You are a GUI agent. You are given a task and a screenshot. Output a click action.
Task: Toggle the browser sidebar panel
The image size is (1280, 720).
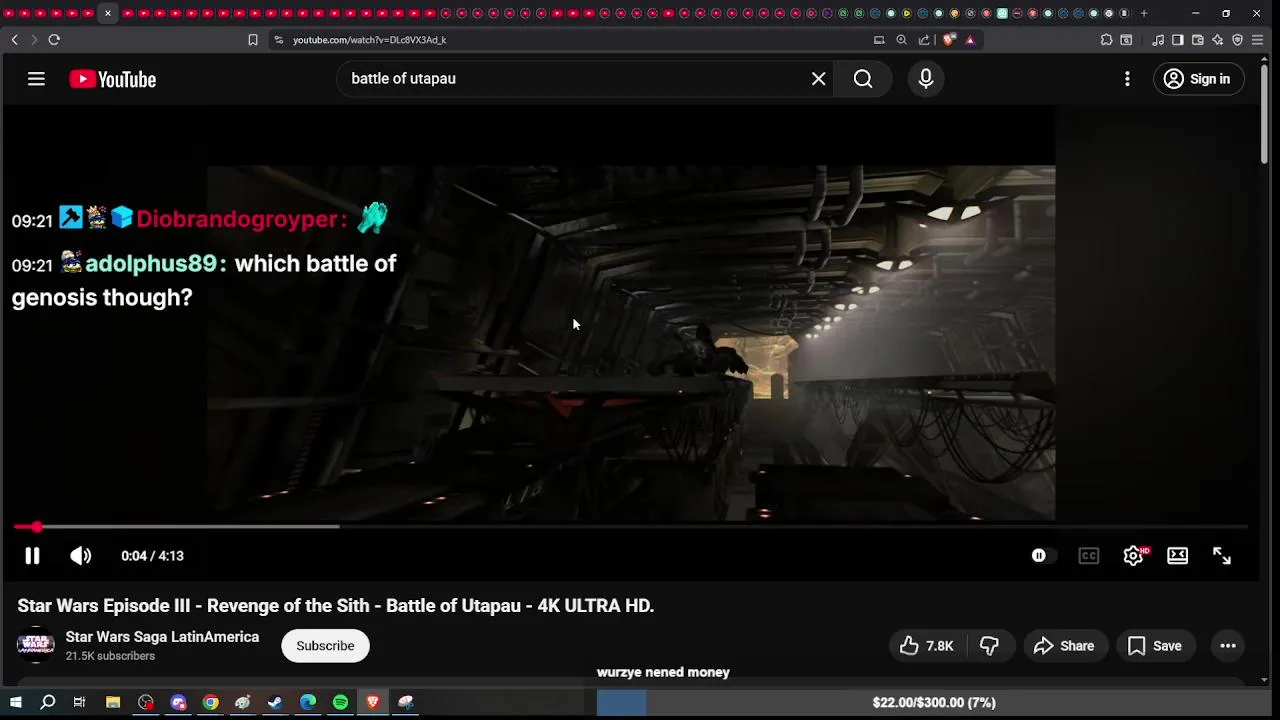1178,40
